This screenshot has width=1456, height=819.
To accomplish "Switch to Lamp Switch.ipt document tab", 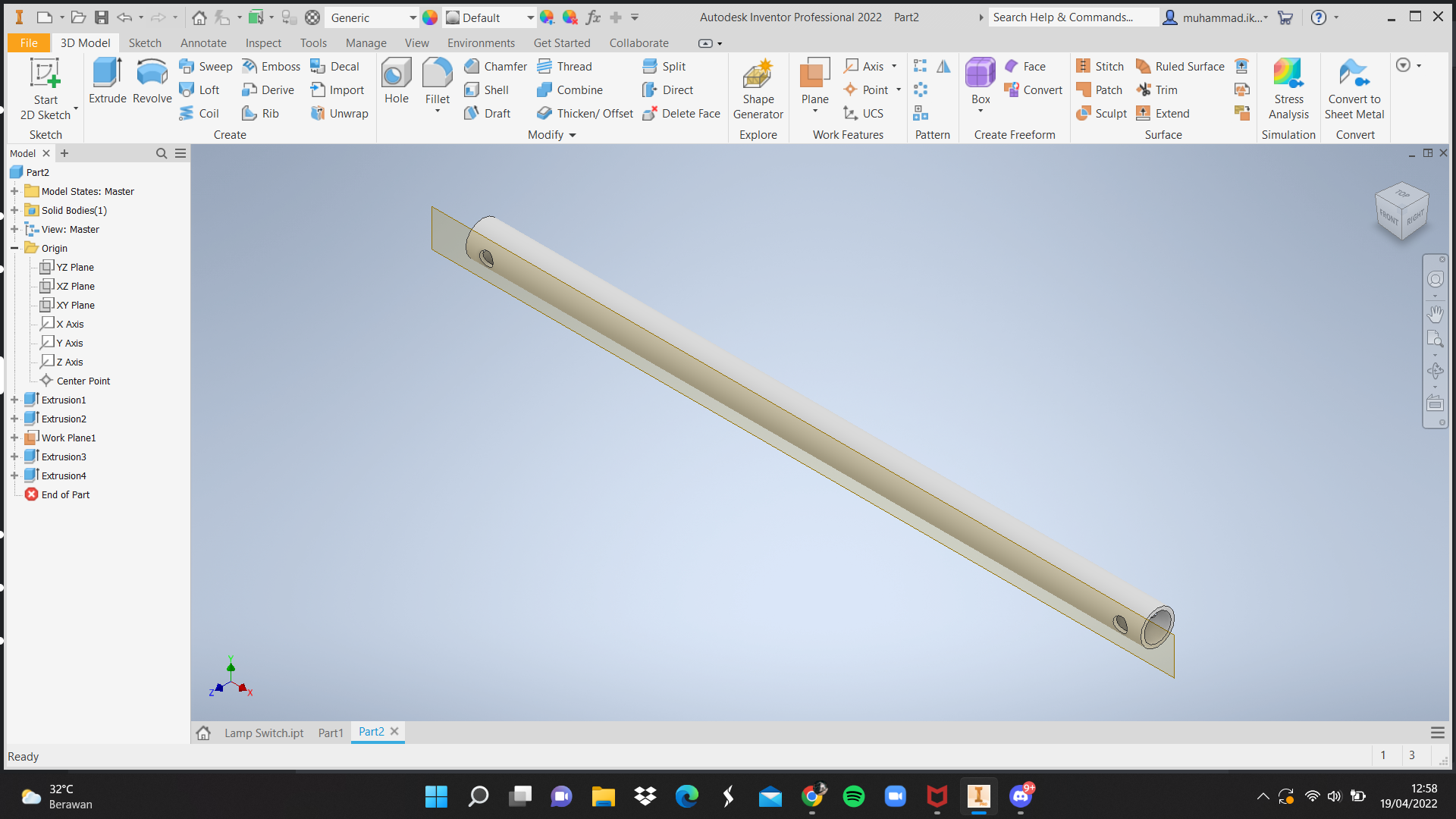I will (263, 733).
